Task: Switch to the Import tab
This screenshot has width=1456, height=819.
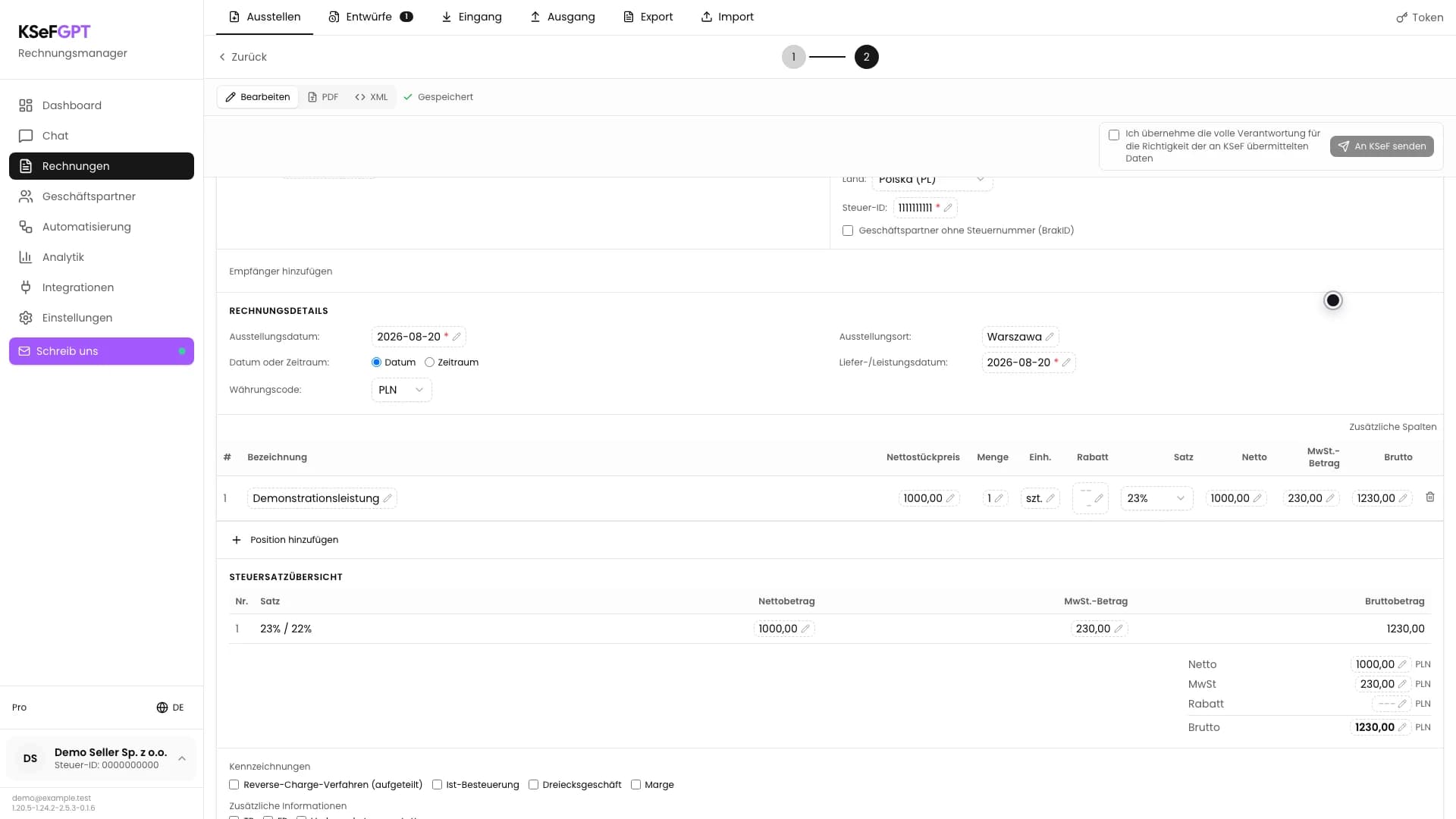Action: coord(727,17)
